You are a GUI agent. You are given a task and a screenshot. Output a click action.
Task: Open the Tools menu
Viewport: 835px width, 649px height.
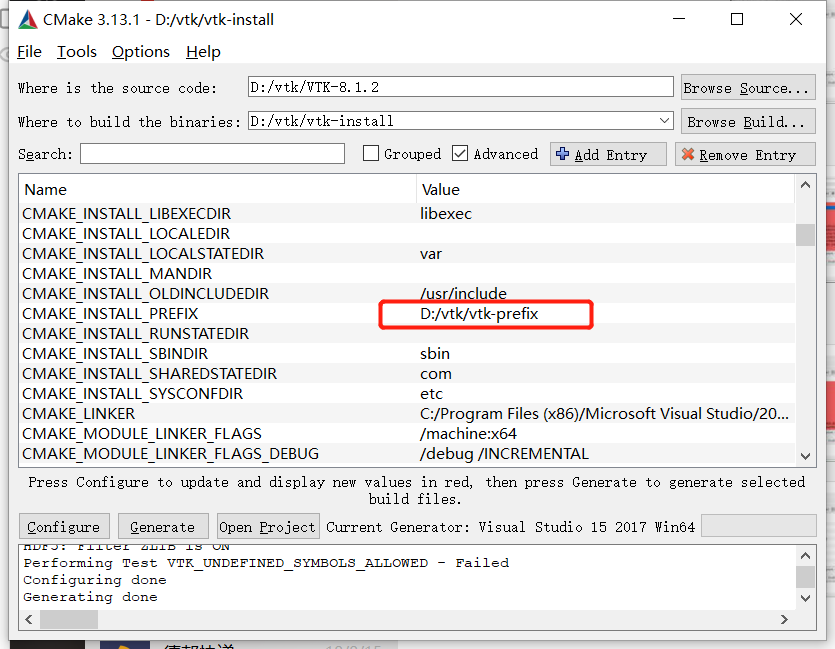pos(77,52)
